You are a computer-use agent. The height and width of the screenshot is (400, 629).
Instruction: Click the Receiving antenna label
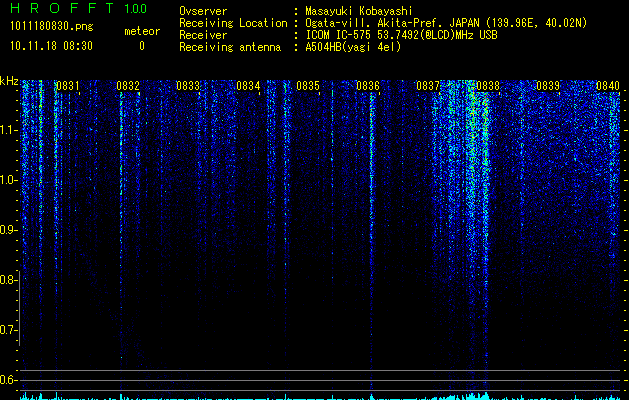click(230, 47)
